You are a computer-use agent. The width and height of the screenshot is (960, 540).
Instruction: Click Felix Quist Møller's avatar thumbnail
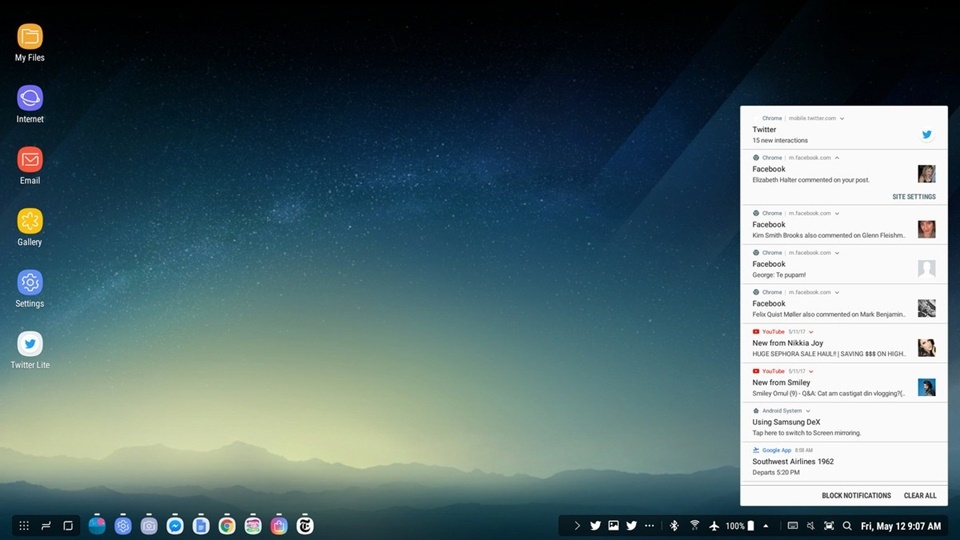click(926, 308)
